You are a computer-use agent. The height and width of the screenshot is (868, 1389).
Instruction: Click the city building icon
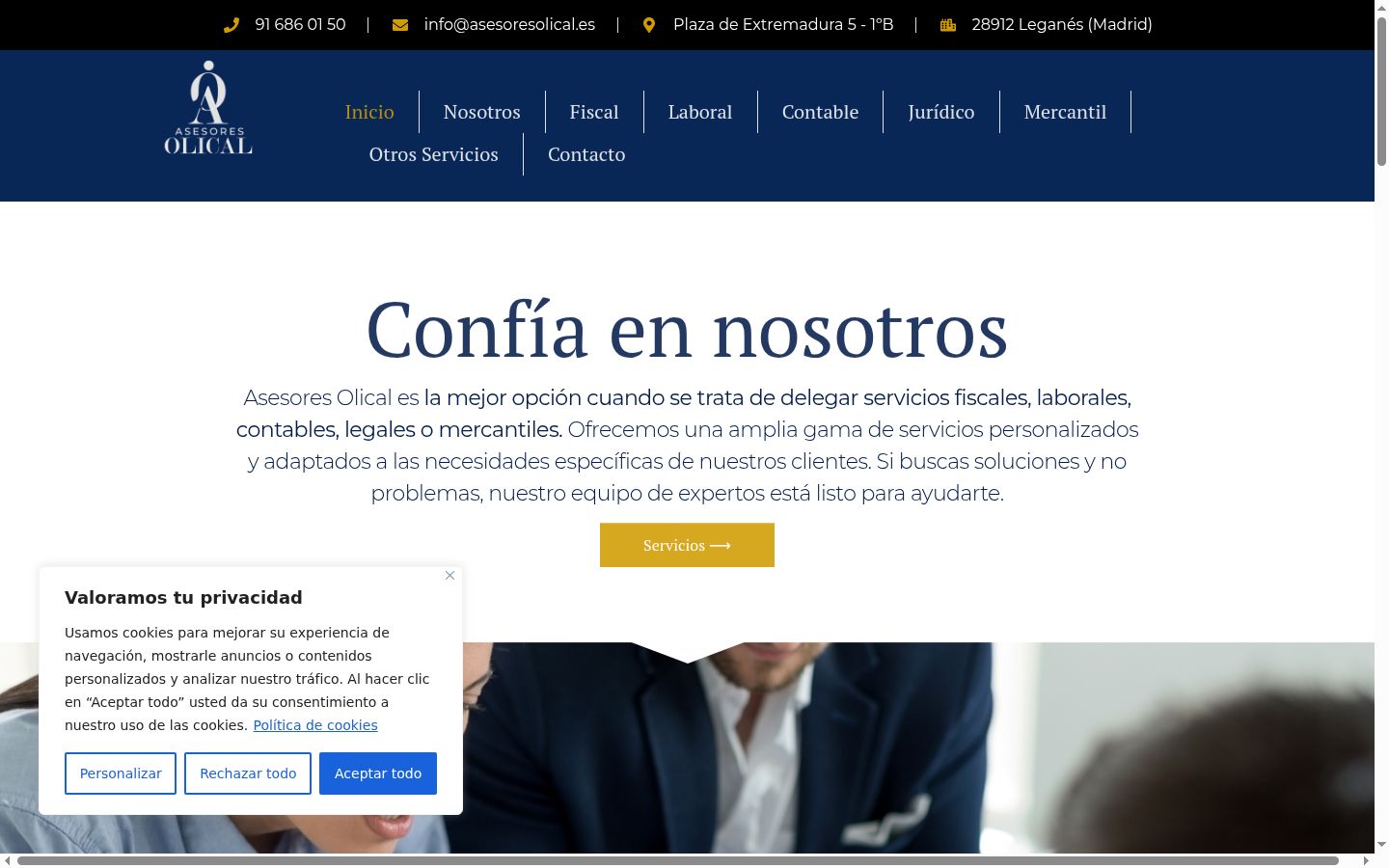point(948,25)
